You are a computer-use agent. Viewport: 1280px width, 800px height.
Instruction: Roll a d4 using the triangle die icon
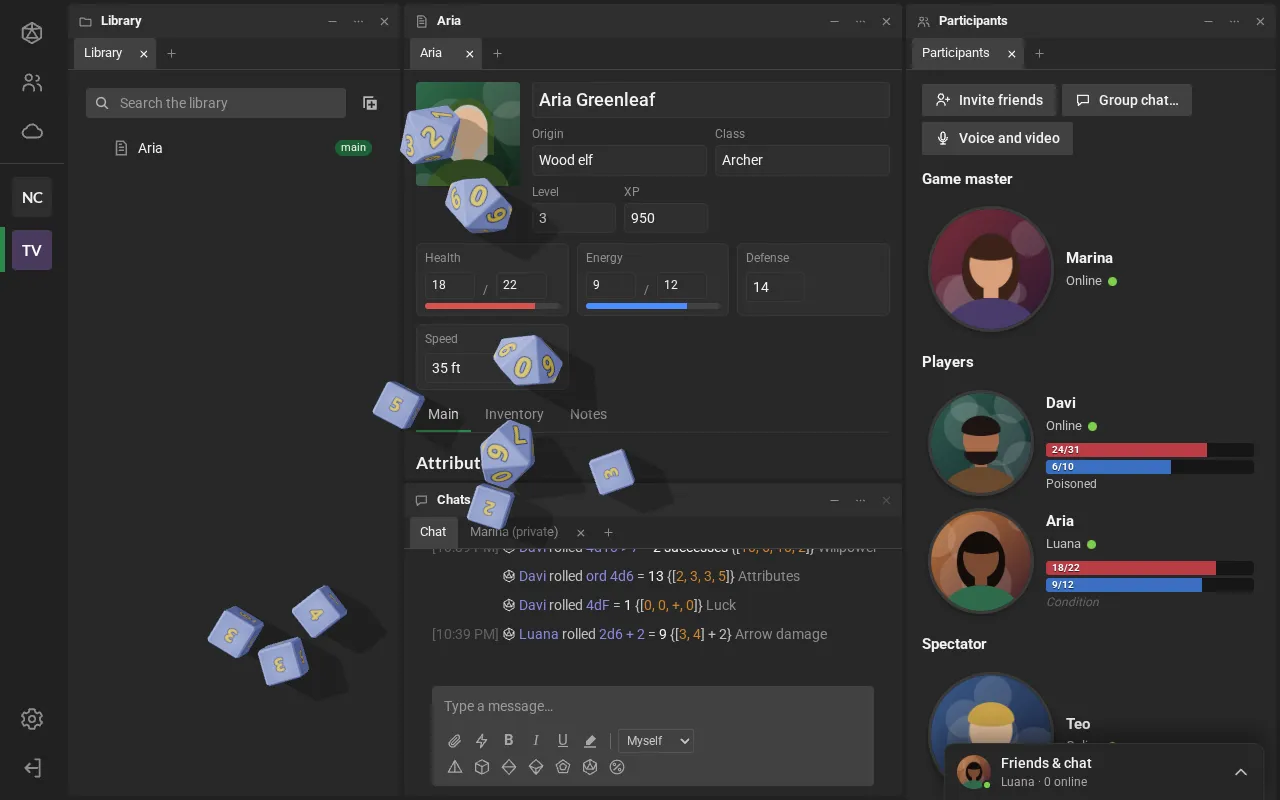tap(455, 767)
